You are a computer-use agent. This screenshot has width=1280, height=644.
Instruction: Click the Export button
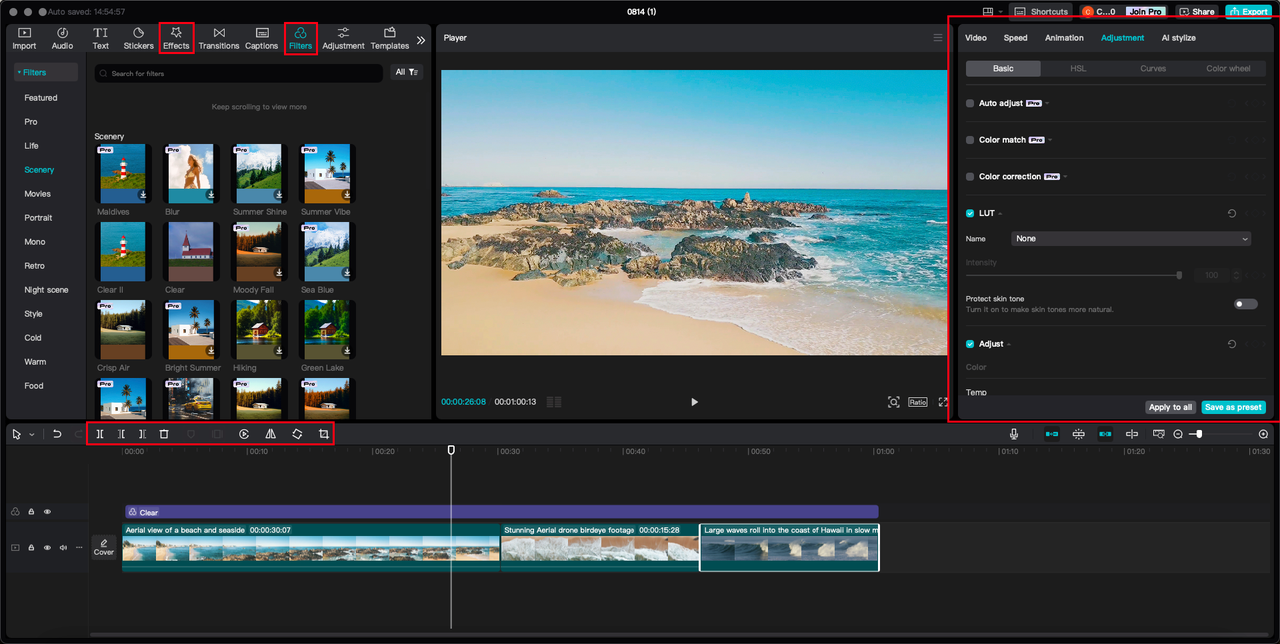(1248, 12)
